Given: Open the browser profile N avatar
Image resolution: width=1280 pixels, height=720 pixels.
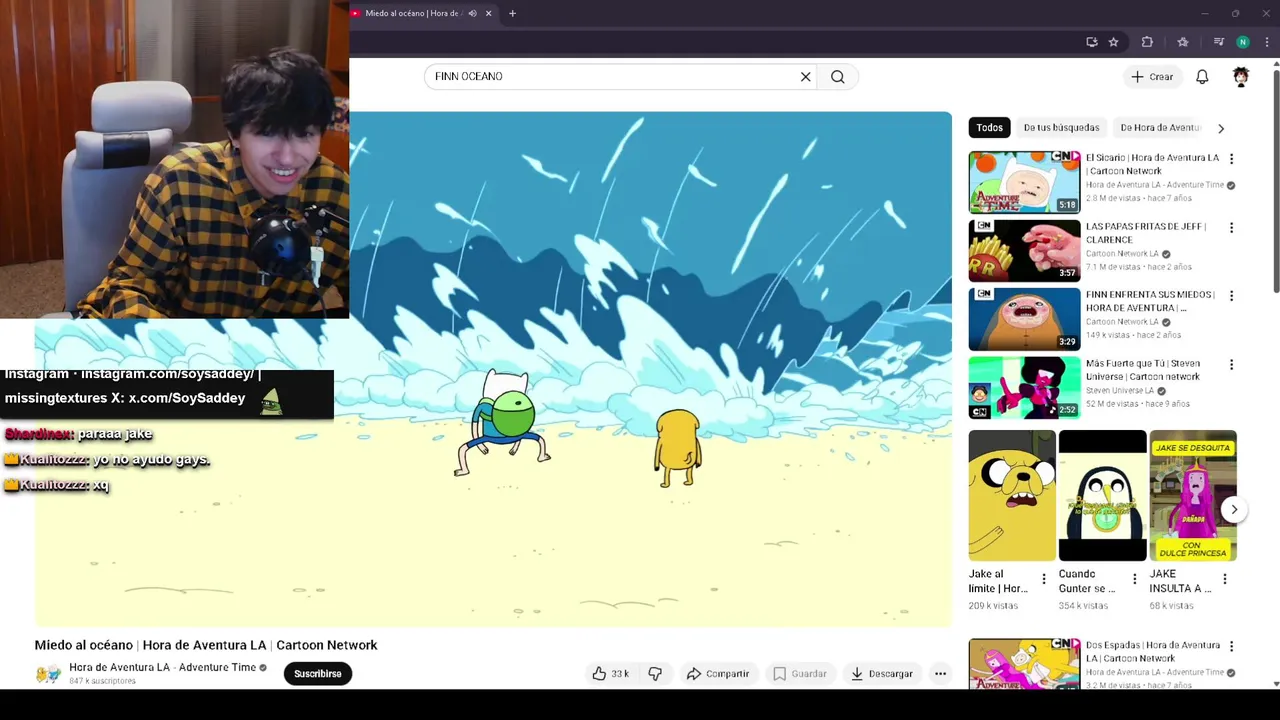Looking at the screenshot, I should pos(1243,42).
